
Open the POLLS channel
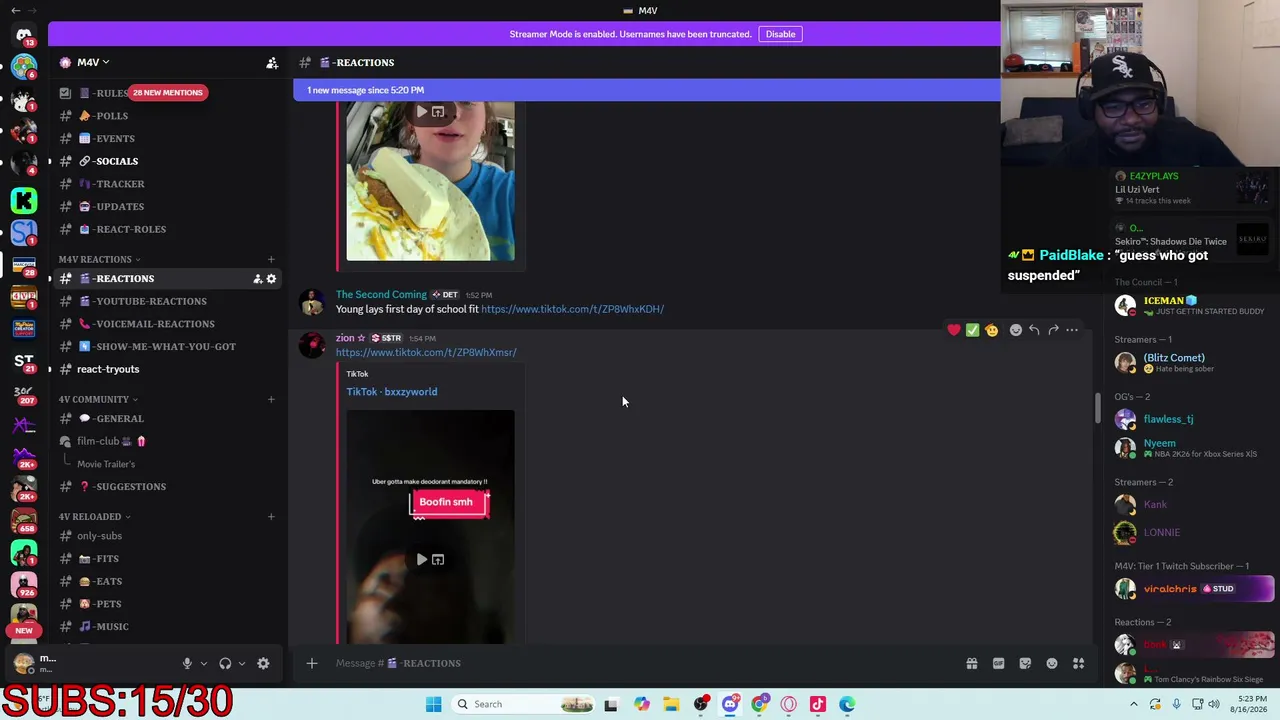click(166, 116)
